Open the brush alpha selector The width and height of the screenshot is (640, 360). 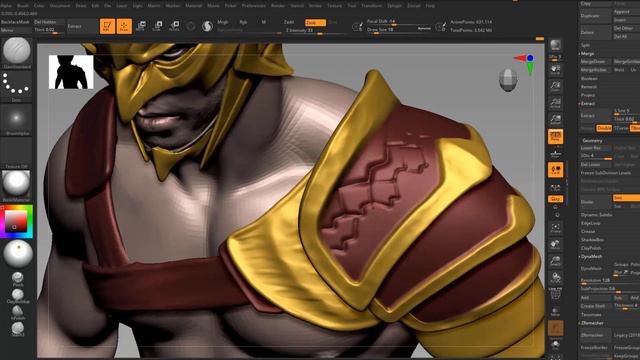coord(17,119)
